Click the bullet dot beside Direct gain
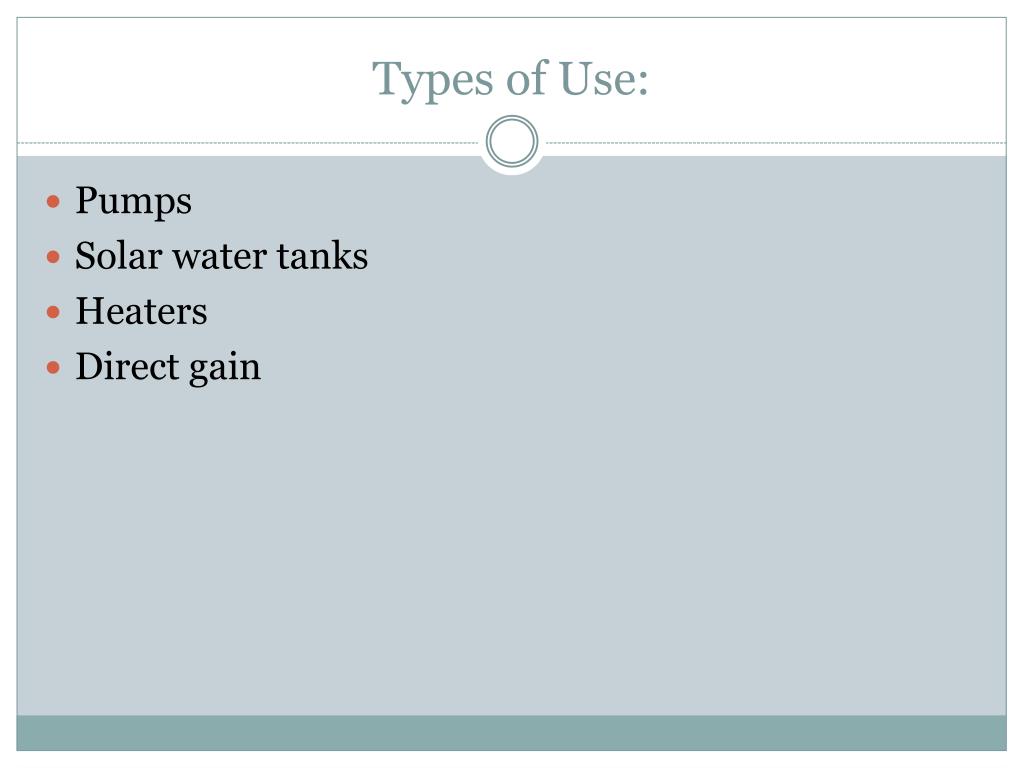Screen dimensions: 1024x768 click(x=54, y=367)
